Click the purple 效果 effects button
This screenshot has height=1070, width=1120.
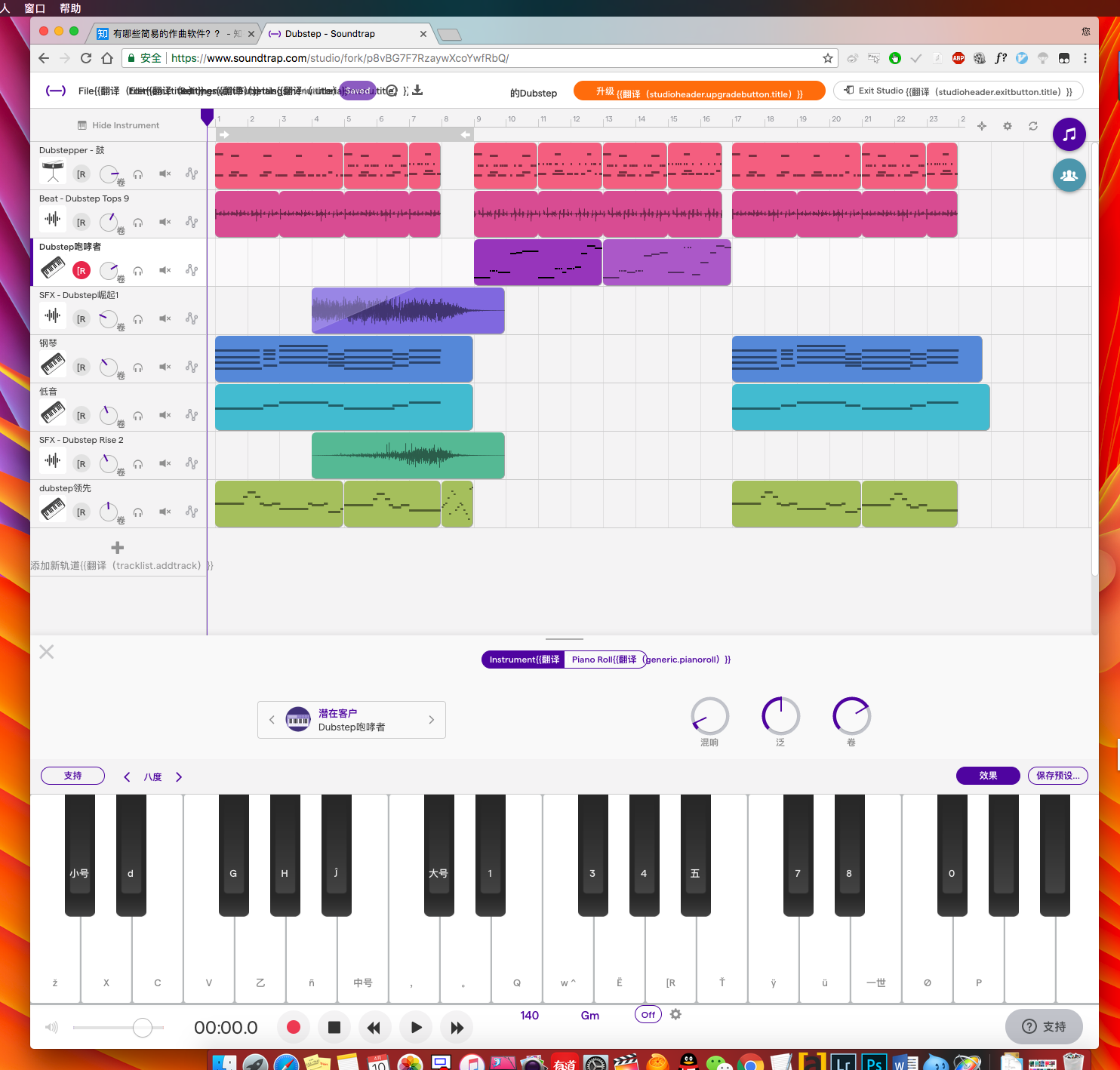tap(988, 776)
